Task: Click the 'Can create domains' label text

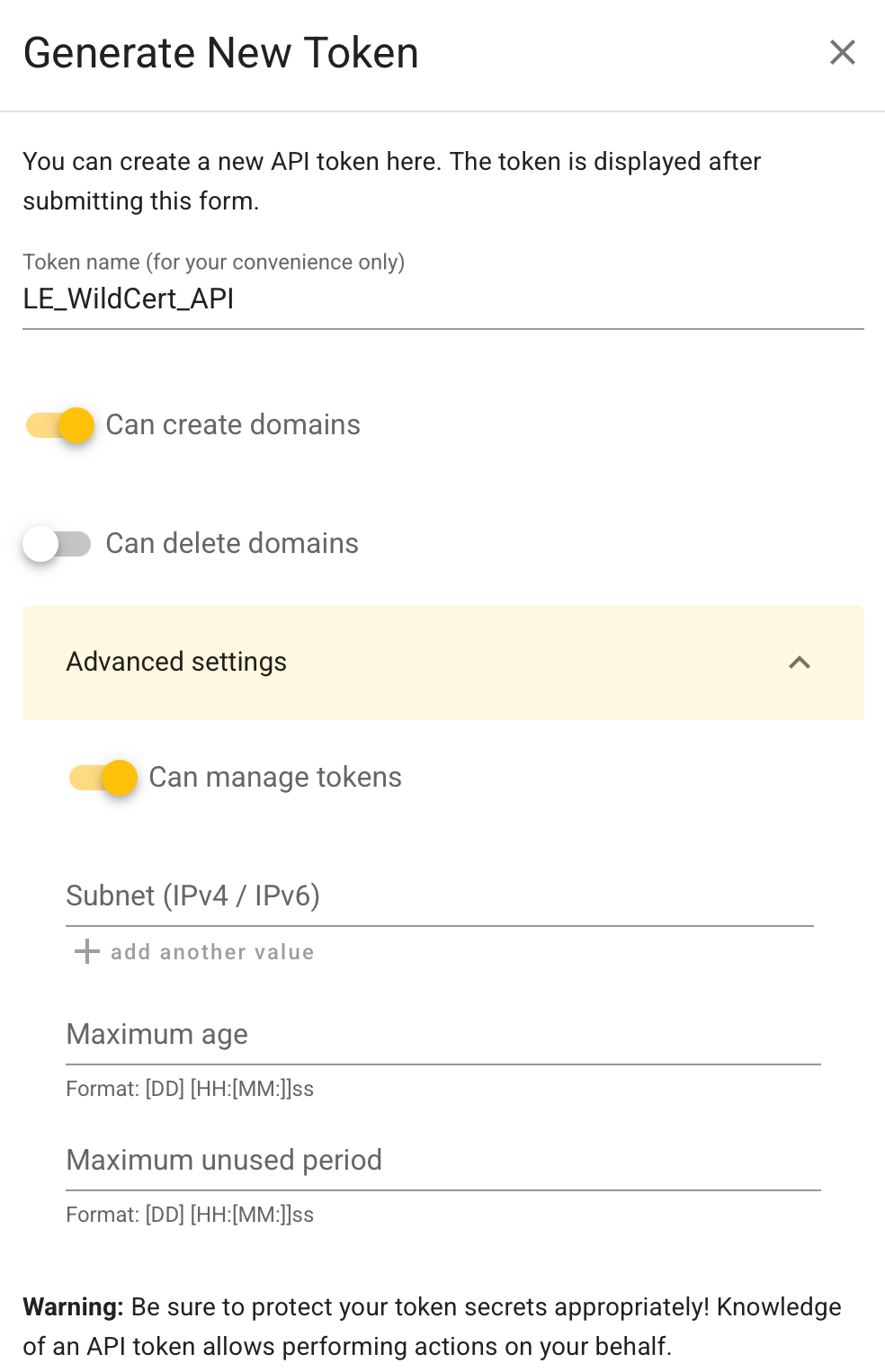Action: tap(233, 425)
